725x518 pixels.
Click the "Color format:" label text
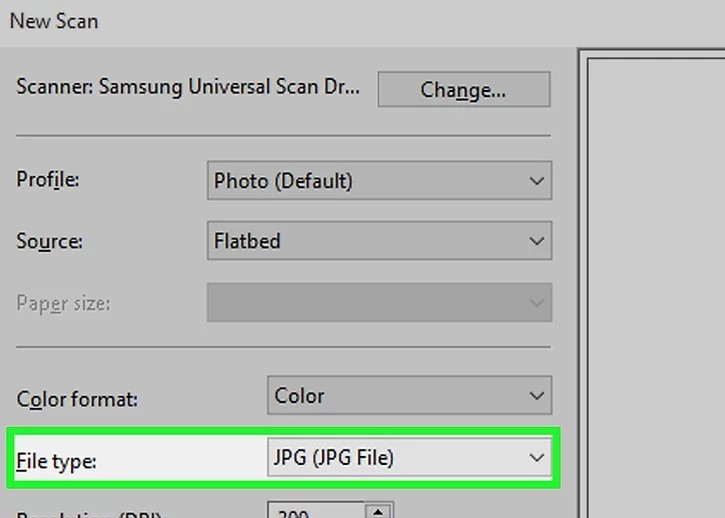point(77,399)
